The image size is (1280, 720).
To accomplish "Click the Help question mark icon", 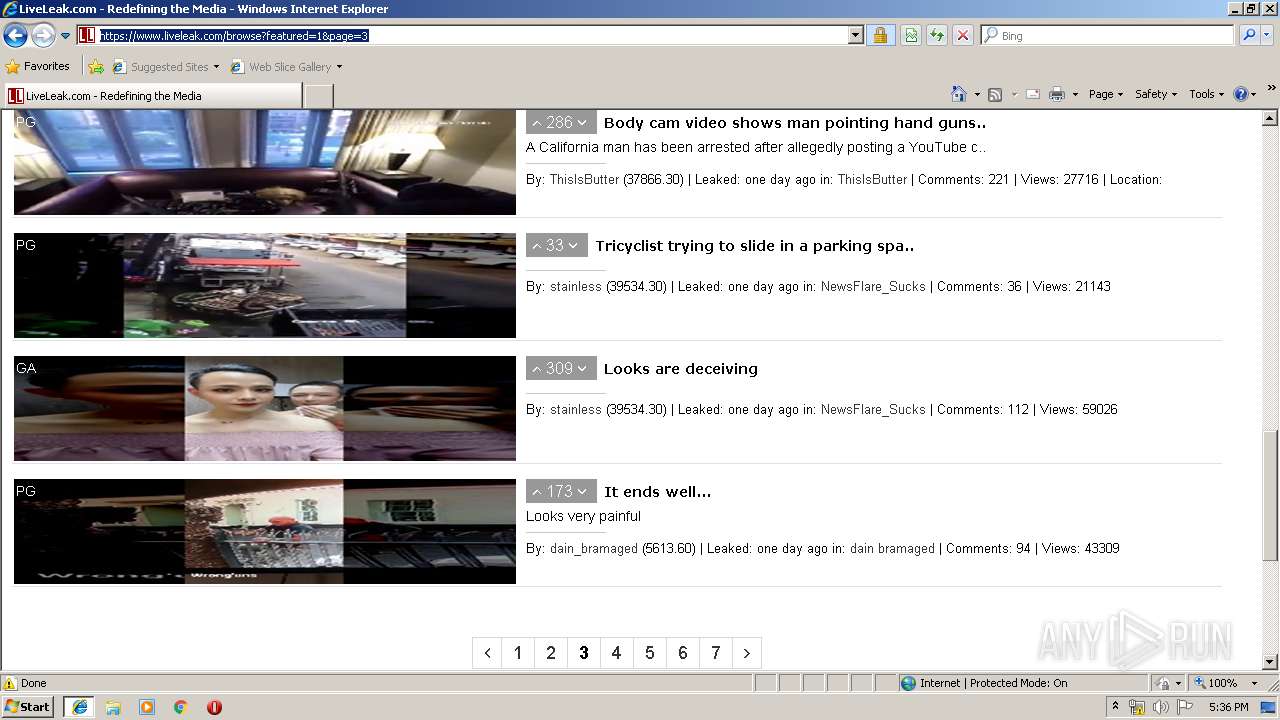I will click(1240, 94).
